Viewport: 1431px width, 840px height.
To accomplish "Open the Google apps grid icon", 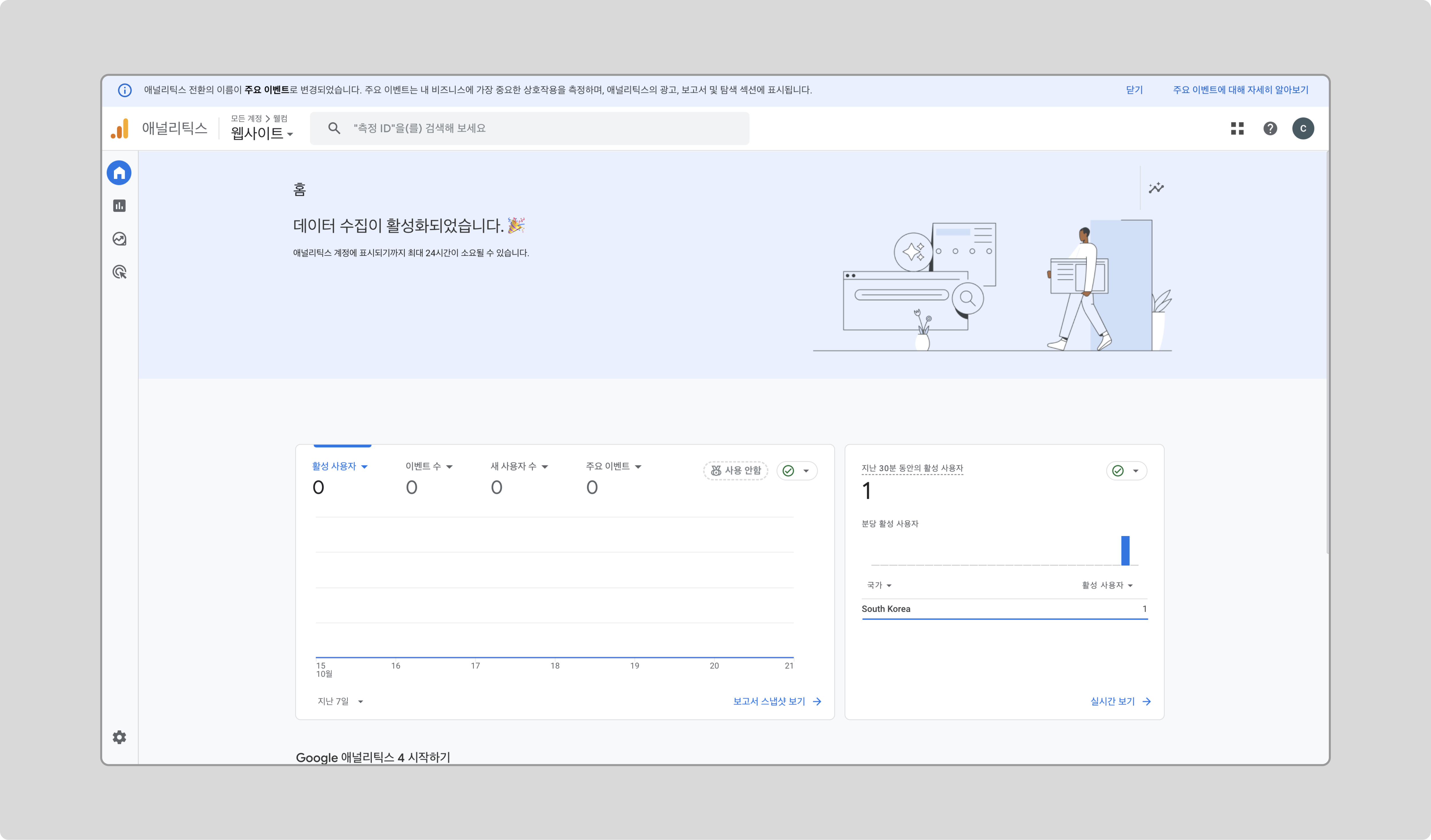I will pos(1237,128).
